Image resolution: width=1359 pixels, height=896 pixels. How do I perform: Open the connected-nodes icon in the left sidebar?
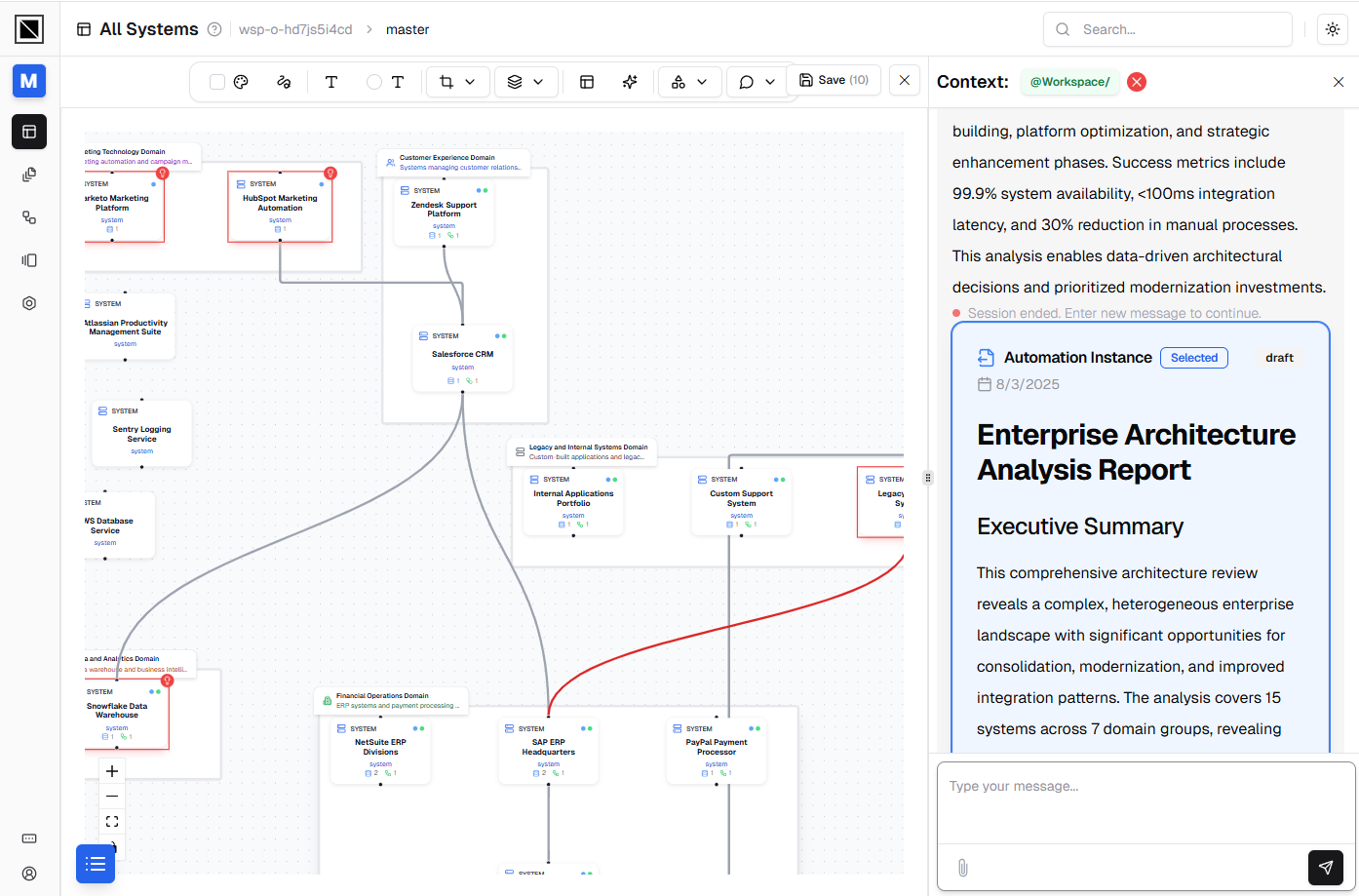coord(29,217)
